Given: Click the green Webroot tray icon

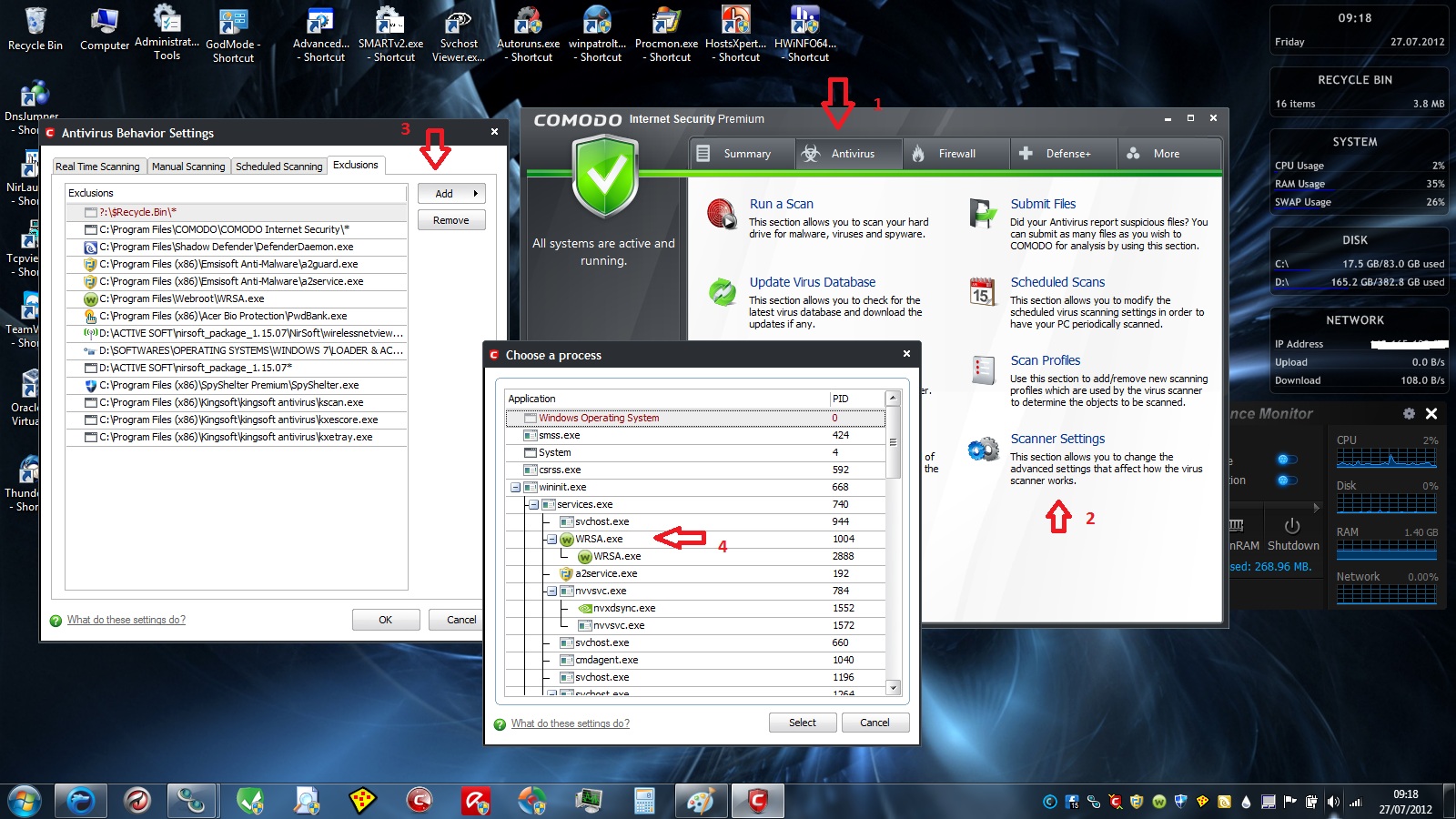Looking at the screenshot, I should (x=1158, y=802).
